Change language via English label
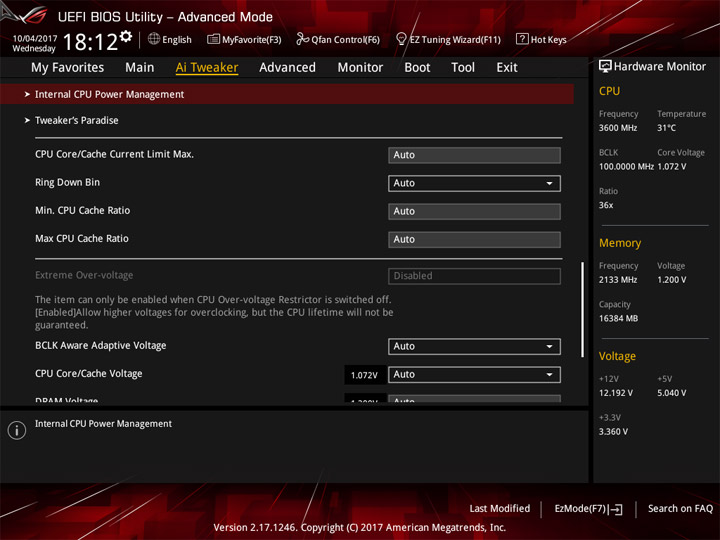Image resolution: width=720 pixels, height=540 pixels. [x=177, y=39]
